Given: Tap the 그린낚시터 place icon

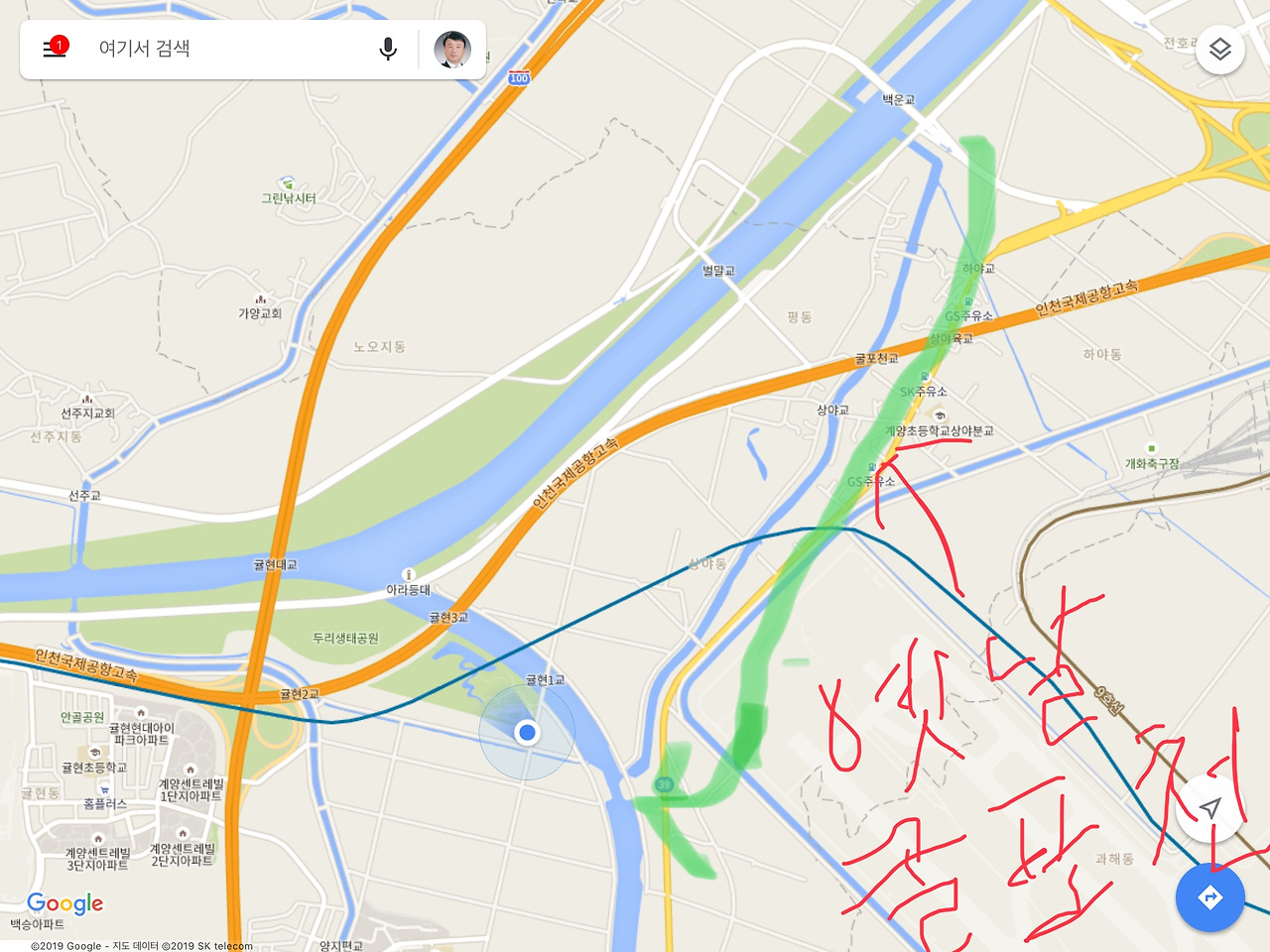Looking at the screenshot, I should click(x=289, y=183).
